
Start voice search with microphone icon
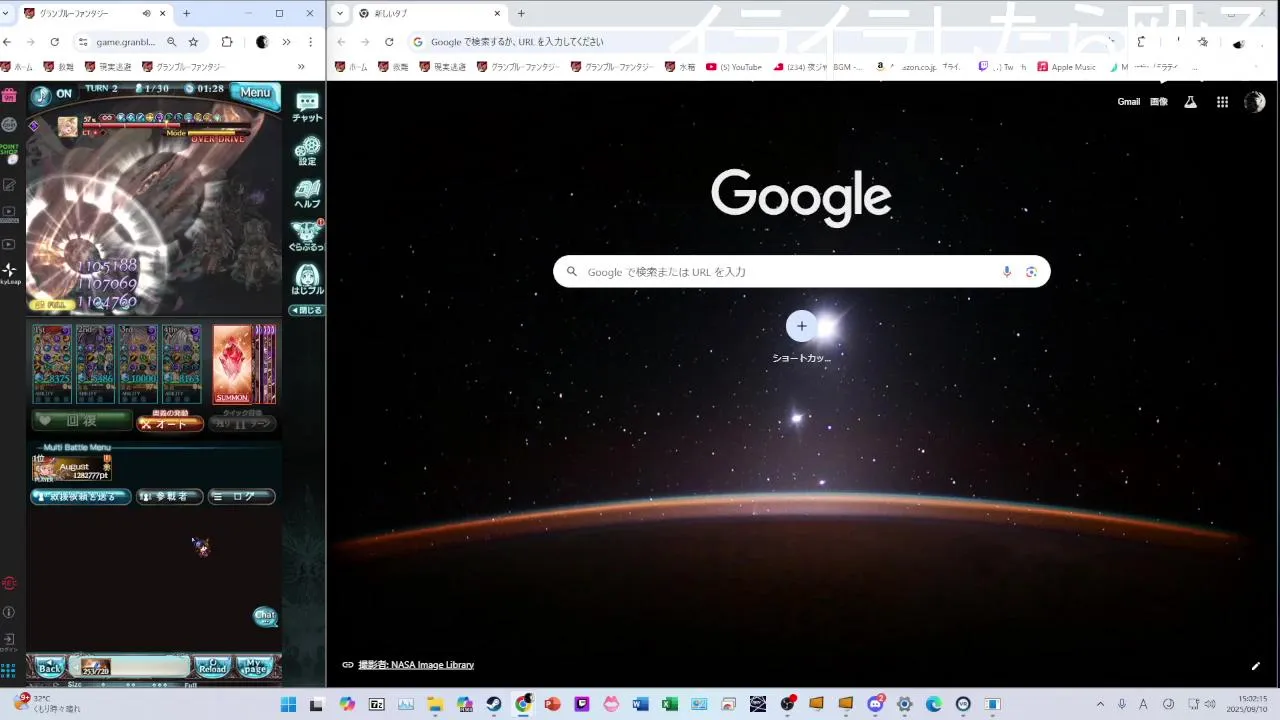coord(1007,272)
